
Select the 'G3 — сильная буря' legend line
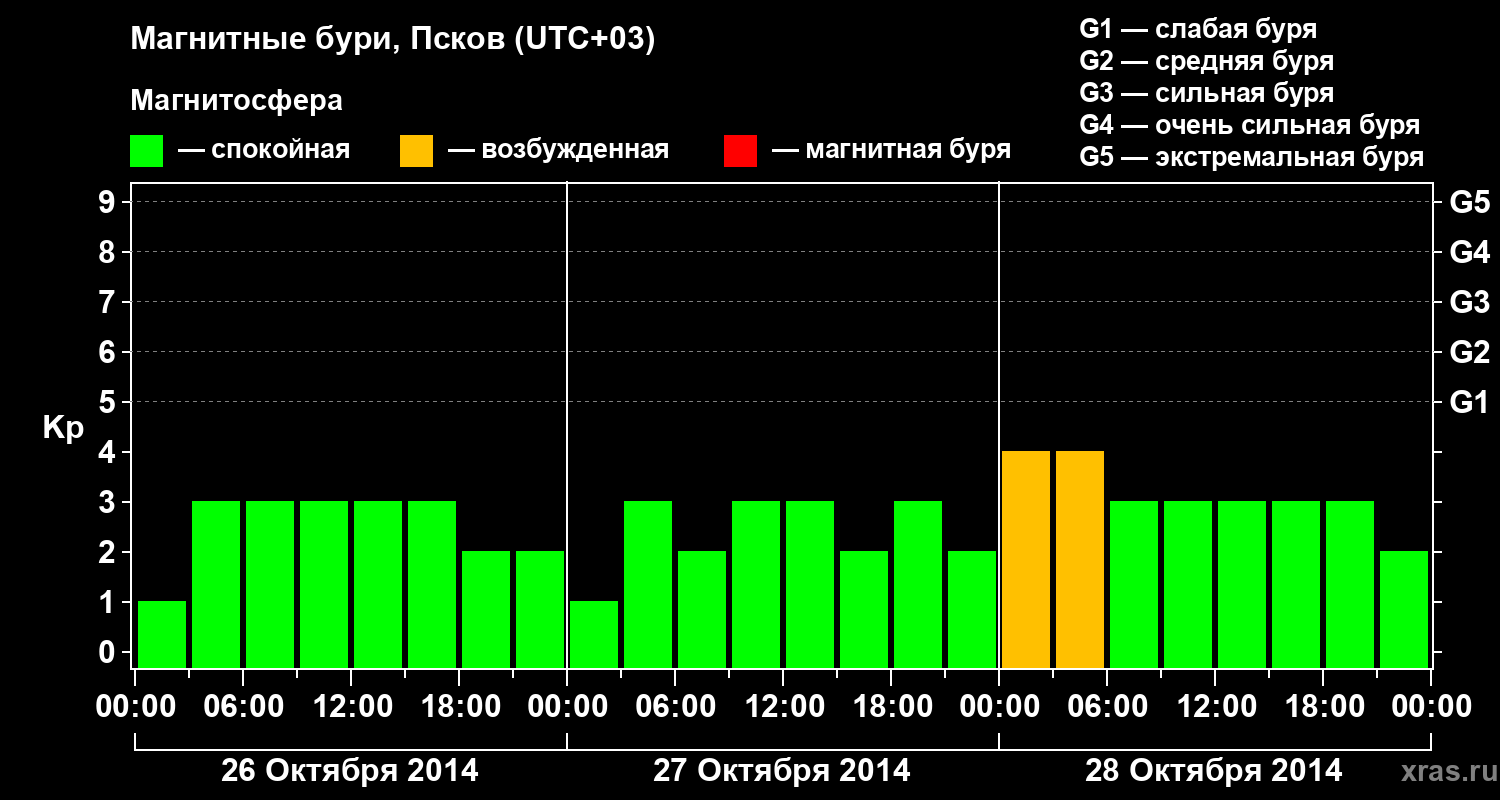(1207, 93)
